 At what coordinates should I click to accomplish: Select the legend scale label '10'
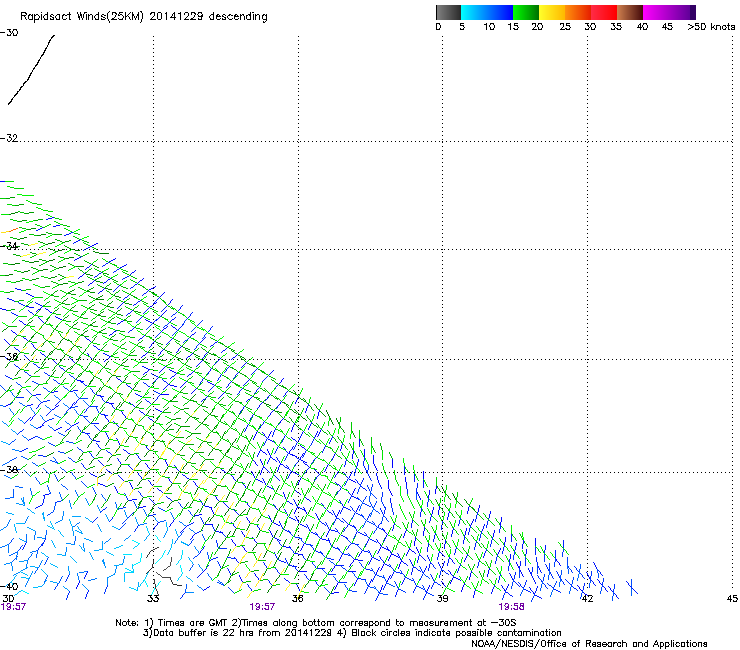pos(489,27)
